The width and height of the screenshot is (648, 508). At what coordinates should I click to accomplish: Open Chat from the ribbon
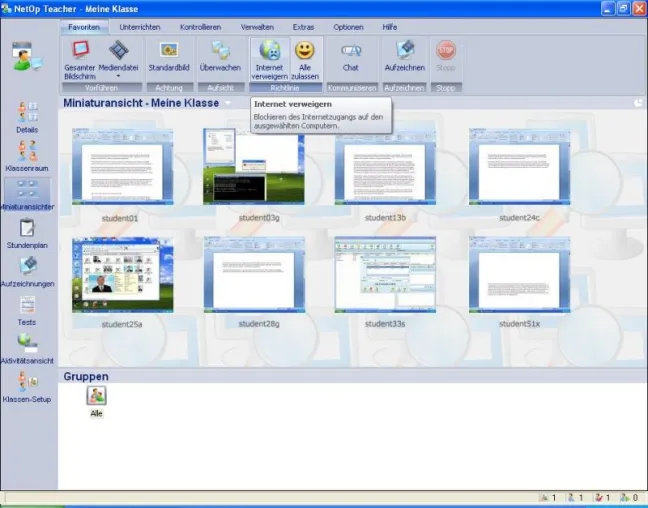[x=351, y=56]
